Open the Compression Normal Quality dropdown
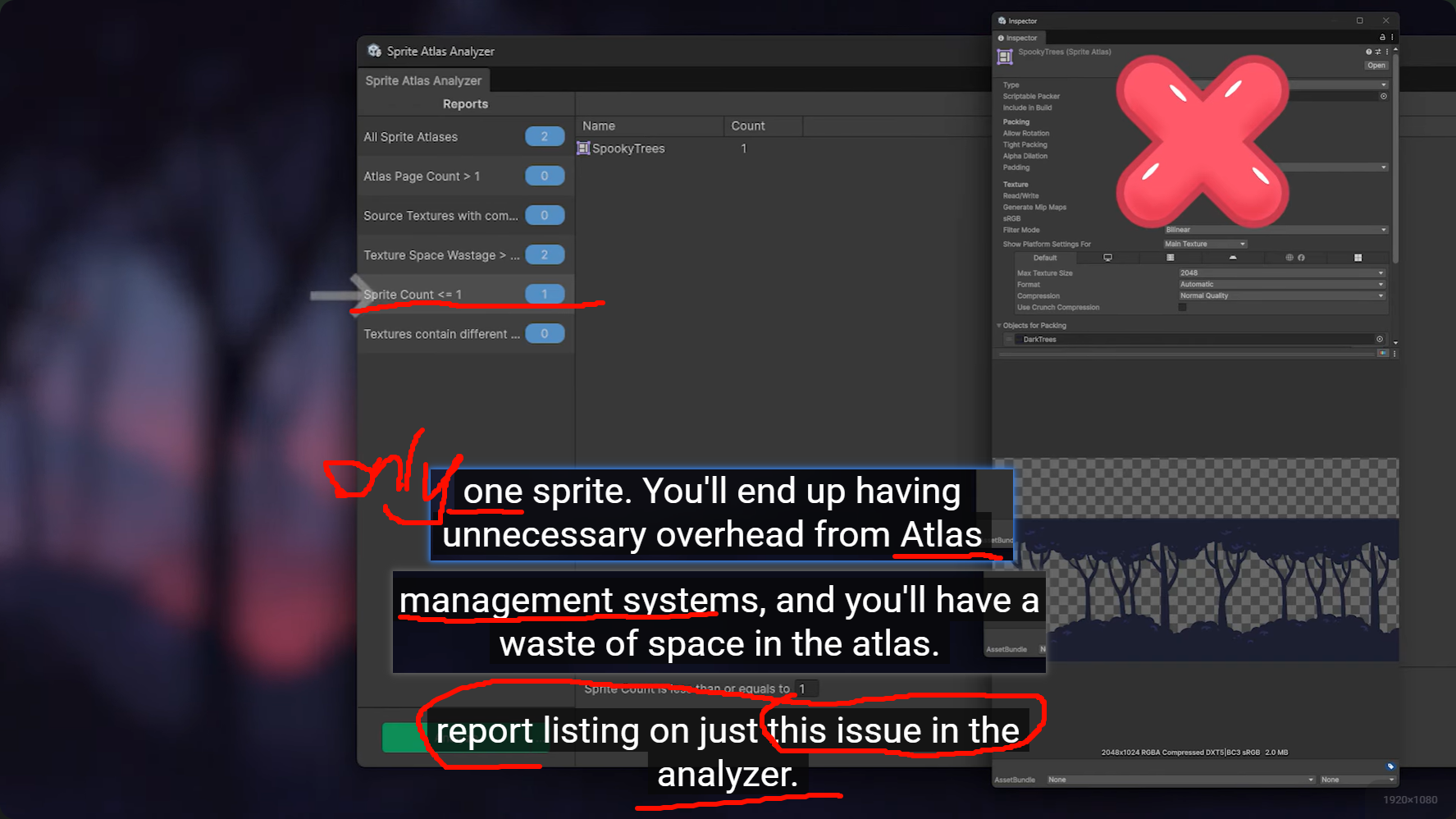This screenshot has width=1456, height=819. point(1282,296)
